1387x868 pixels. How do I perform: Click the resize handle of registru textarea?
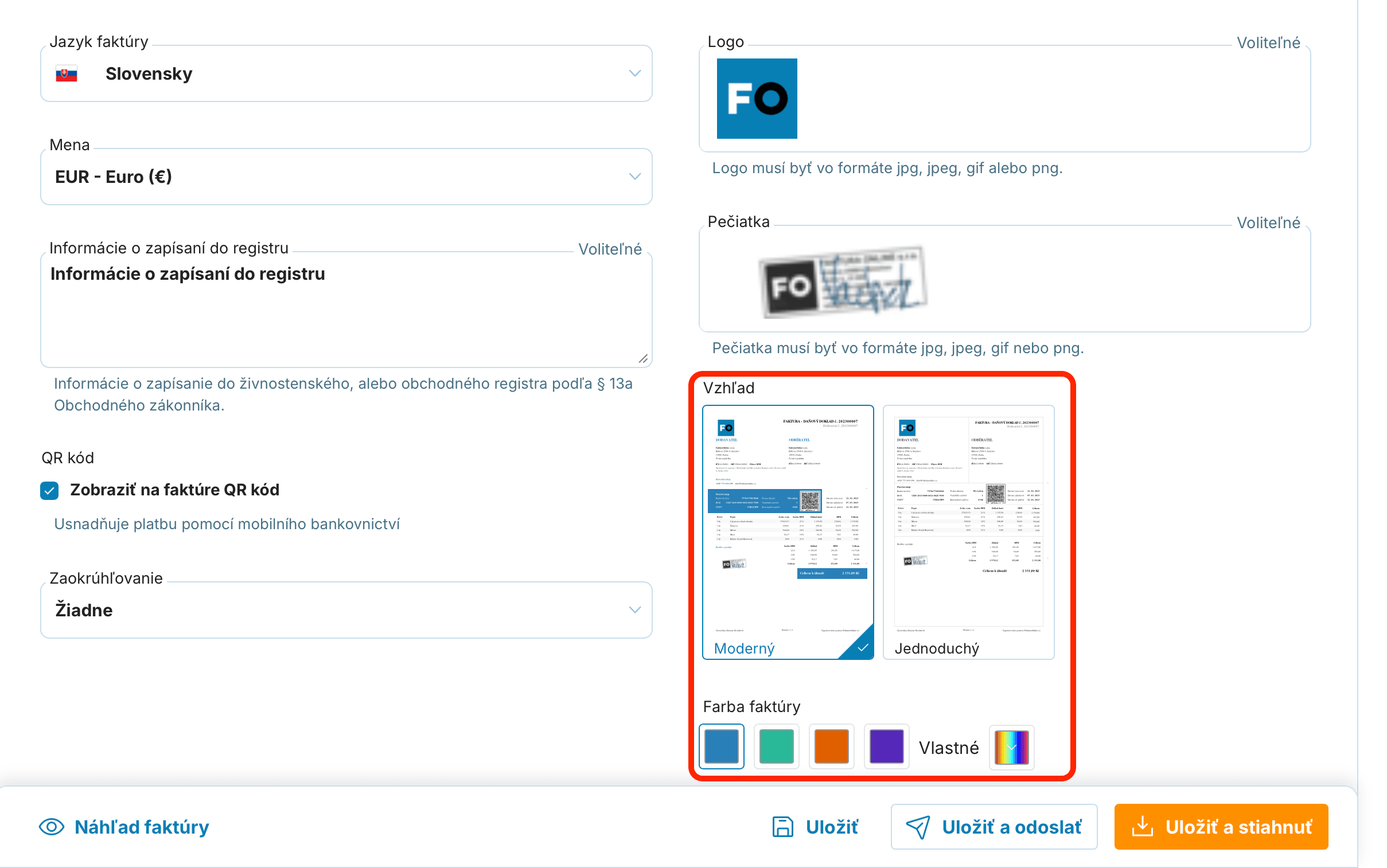(x=642, y=359)
